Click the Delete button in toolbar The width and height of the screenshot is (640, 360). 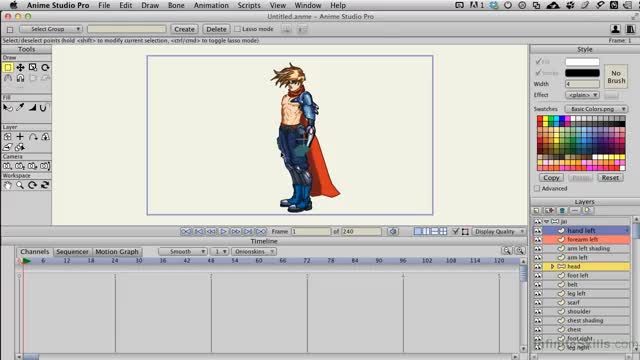pyautogui.click(x=216, y=29)
